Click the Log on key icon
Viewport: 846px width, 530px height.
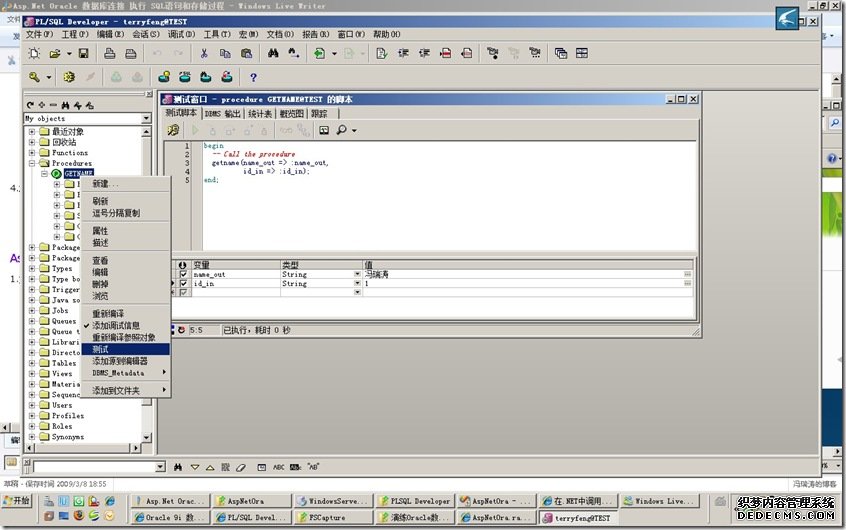point(35,77)
